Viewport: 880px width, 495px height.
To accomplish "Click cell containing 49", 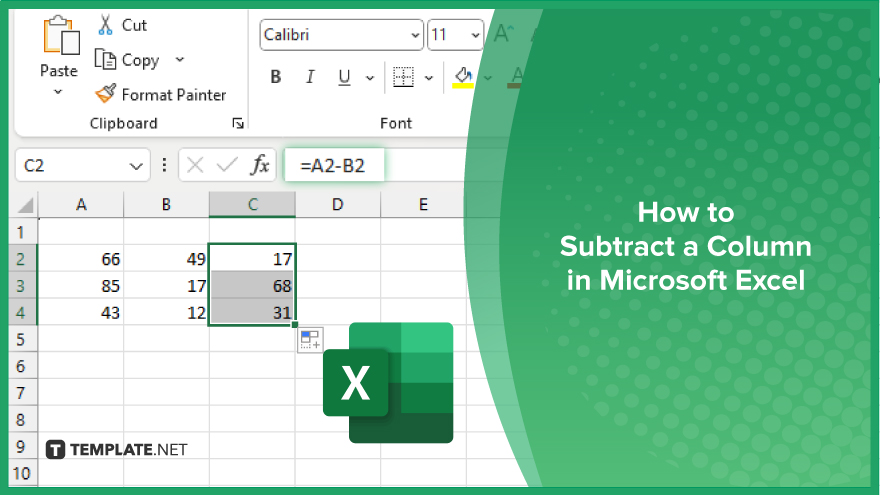I will [166, 259].
